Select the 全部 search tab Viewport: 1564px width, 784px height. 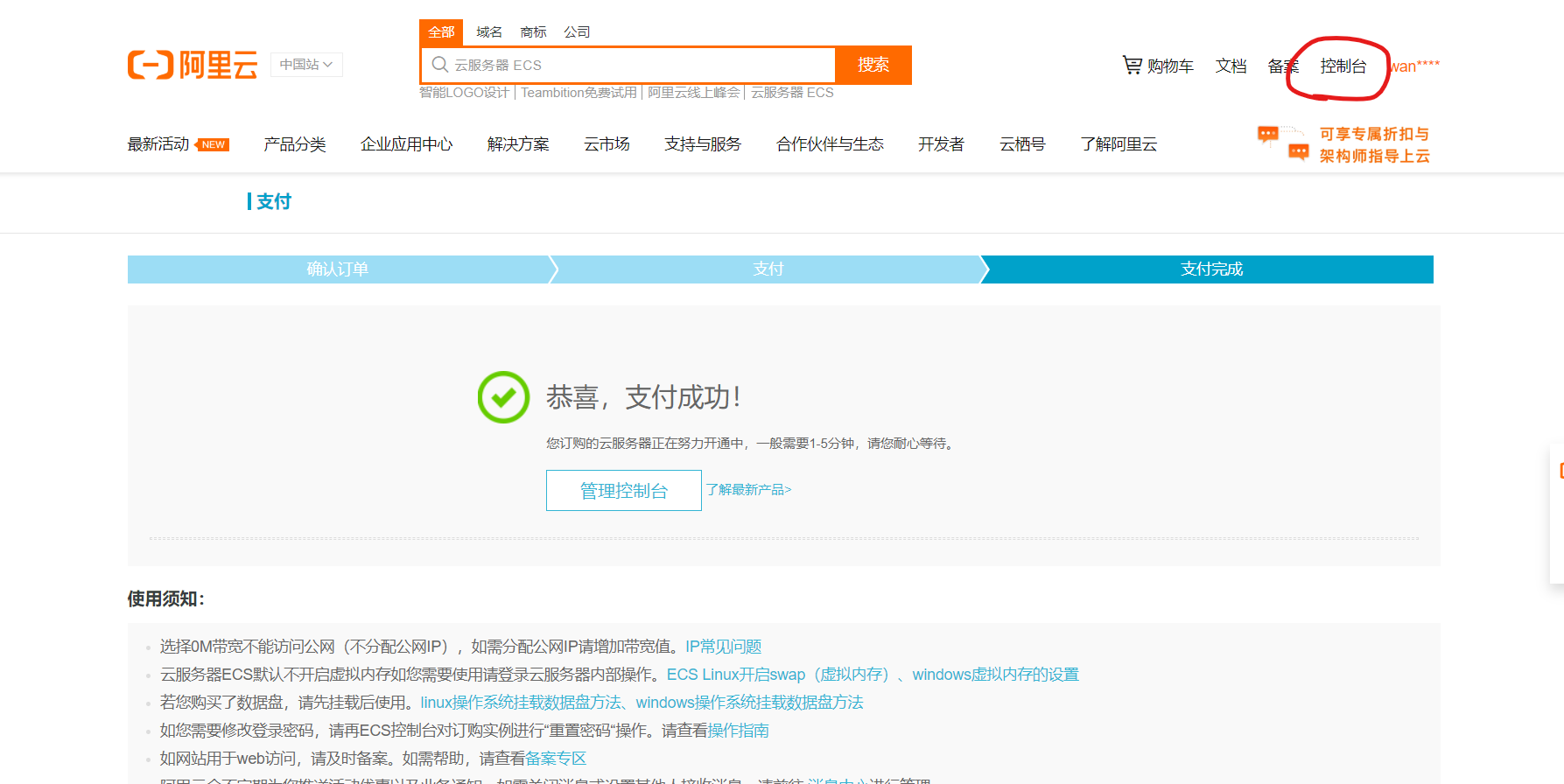(x=441, y=32)
